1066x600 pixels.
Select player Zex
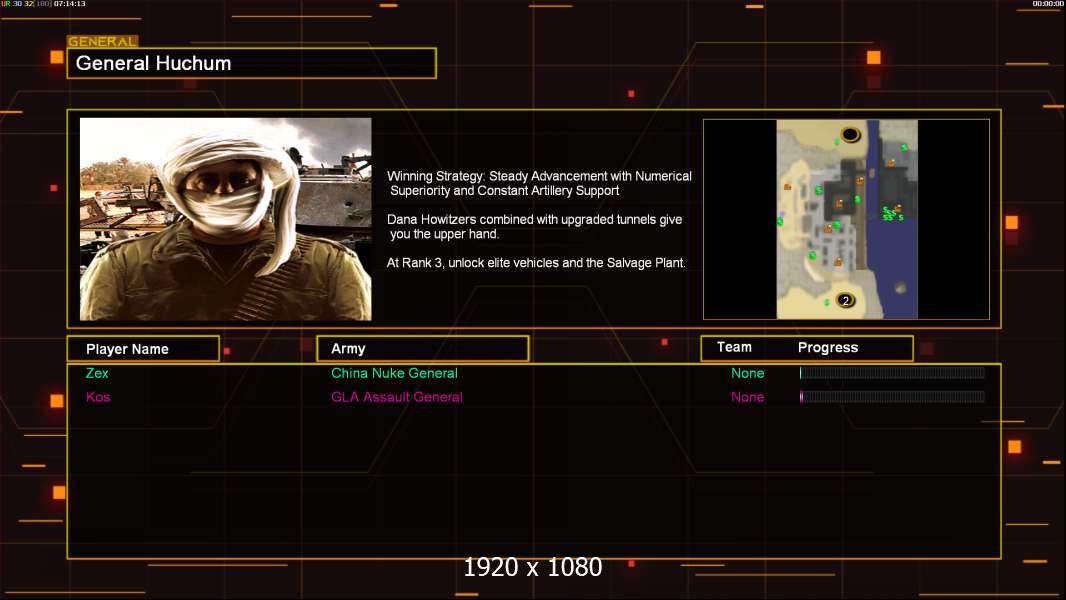click(97, 373)
